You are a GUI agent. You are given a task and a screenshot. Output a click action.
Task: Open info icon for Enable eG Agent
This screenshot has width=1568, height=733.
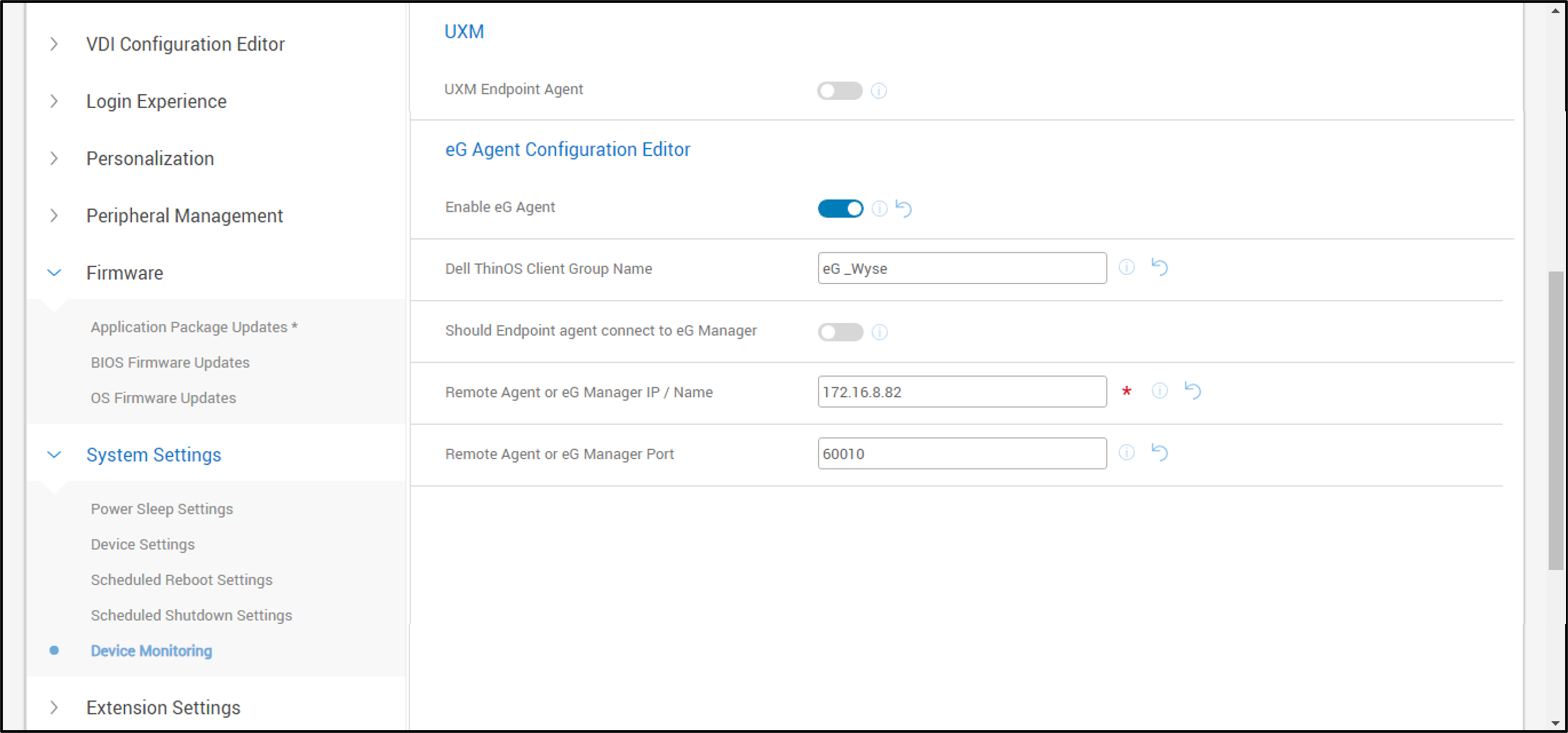(x=879, y=209)
